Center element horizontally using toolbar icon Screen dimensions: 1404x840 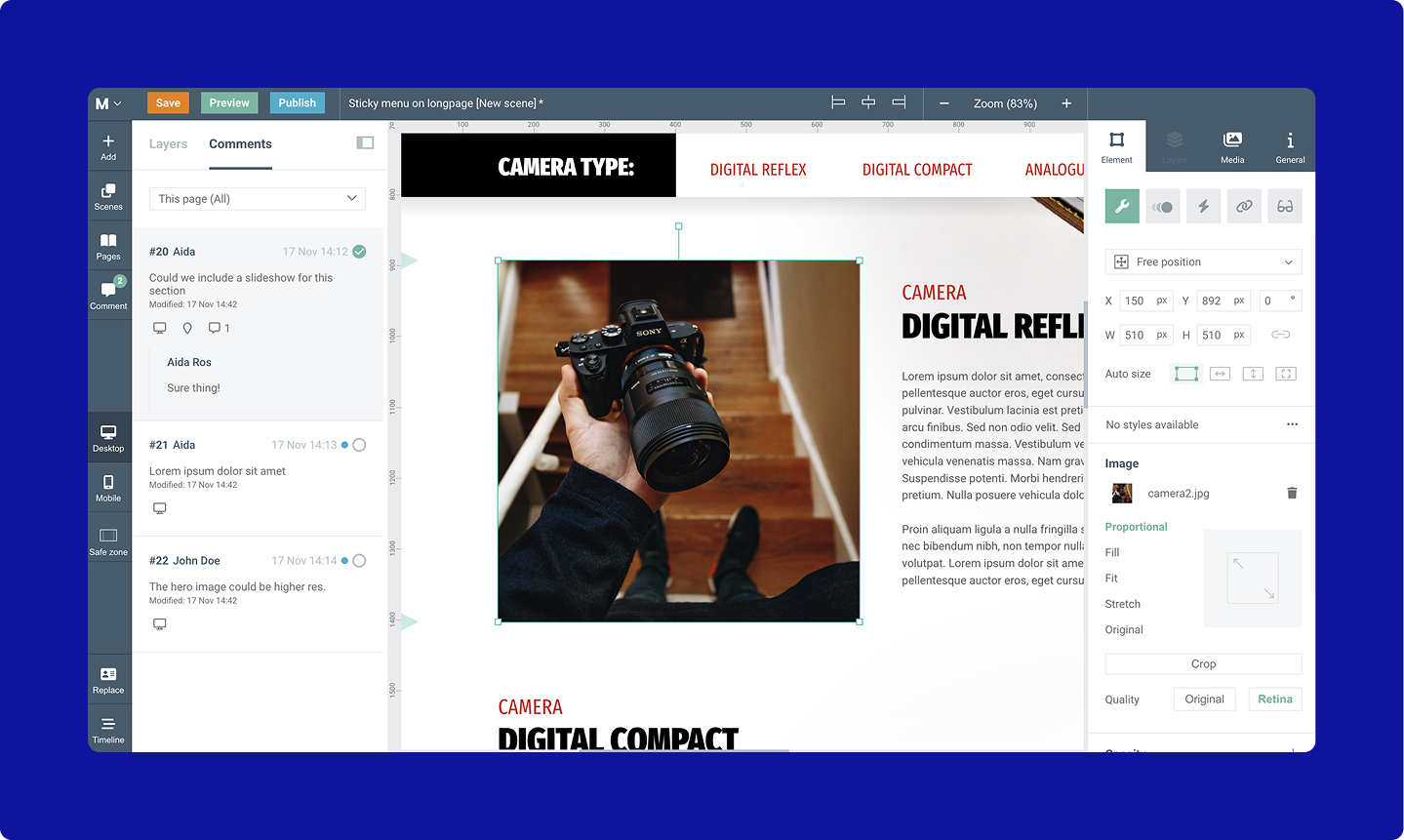click(x=867, y=101)
